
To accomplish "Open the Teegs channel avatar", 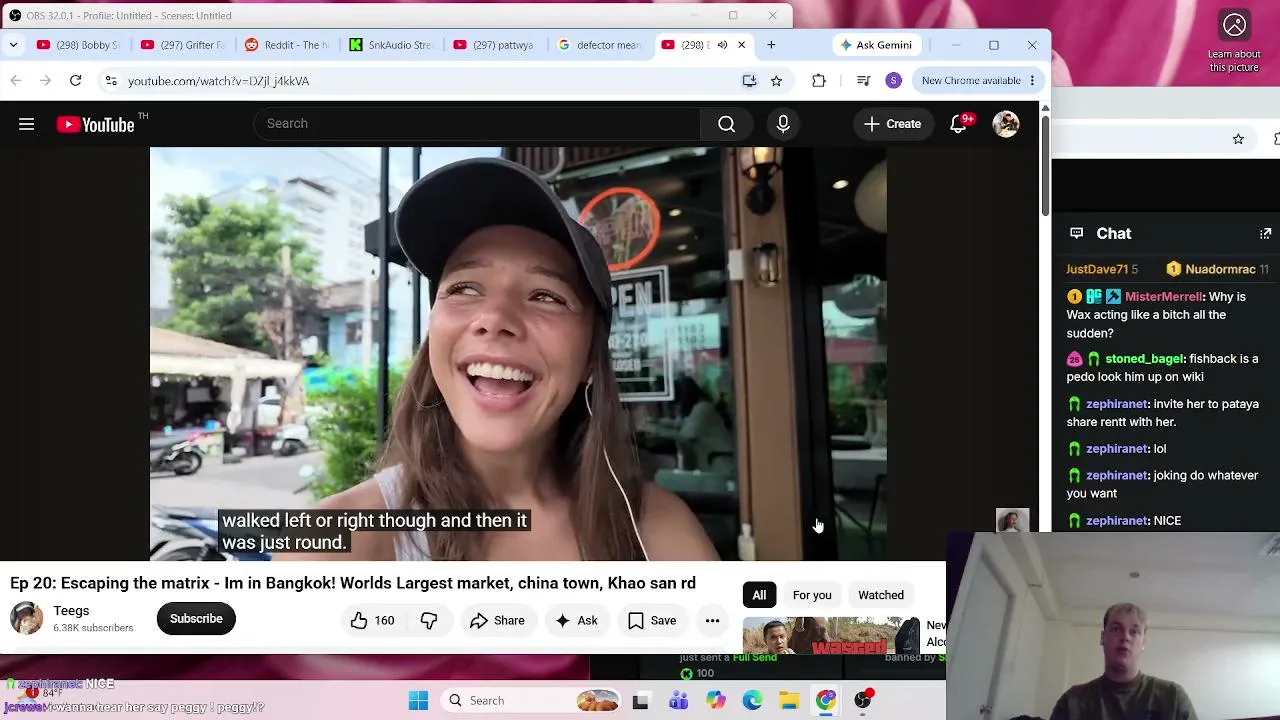I will 27,619.
